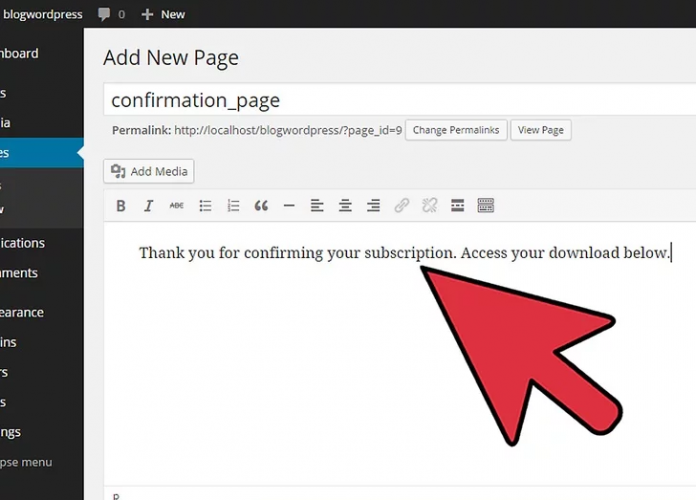The height and width of the screenshot is (500, 696).
Task: Click the remove link icon
Action: tap(429, 206)
